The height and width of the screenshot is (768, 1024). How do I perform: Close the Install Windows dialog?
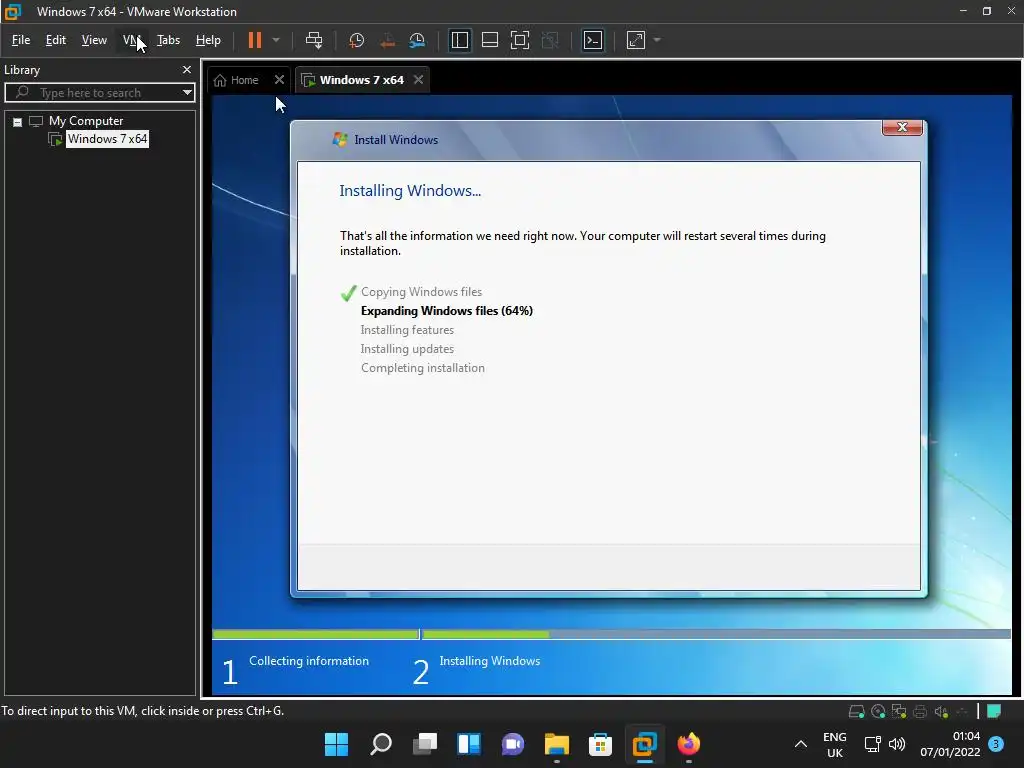pos(902,127)
